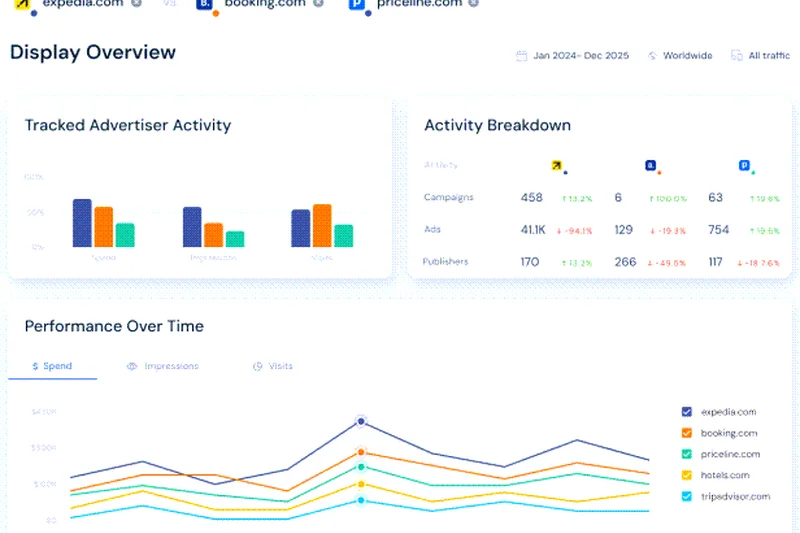Click Expedia logo in Activity Breakdown header

[557, 165]
